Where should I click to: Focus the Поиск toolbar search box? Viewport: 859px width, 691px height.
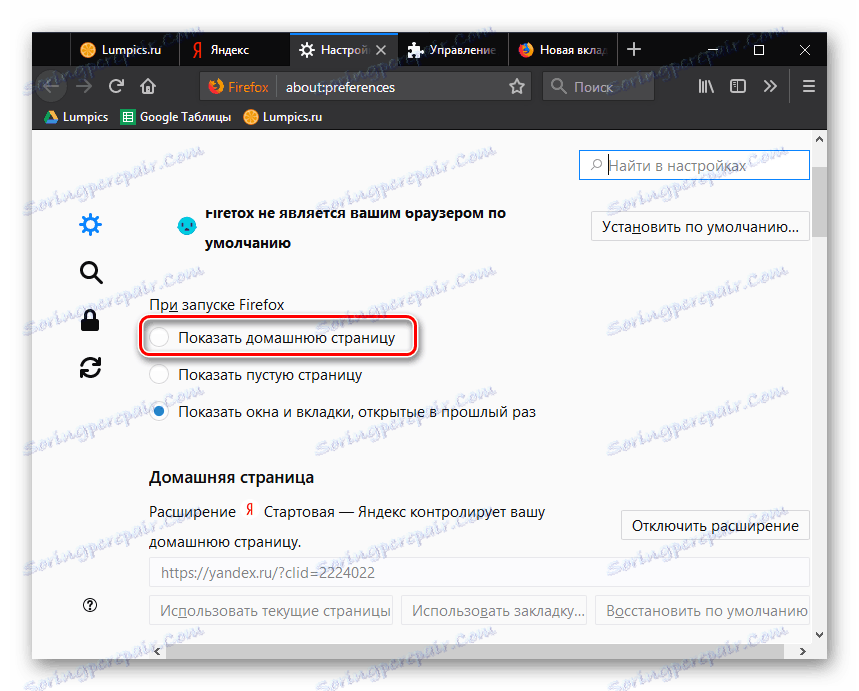pyautogui.click(x=598, y=87)
